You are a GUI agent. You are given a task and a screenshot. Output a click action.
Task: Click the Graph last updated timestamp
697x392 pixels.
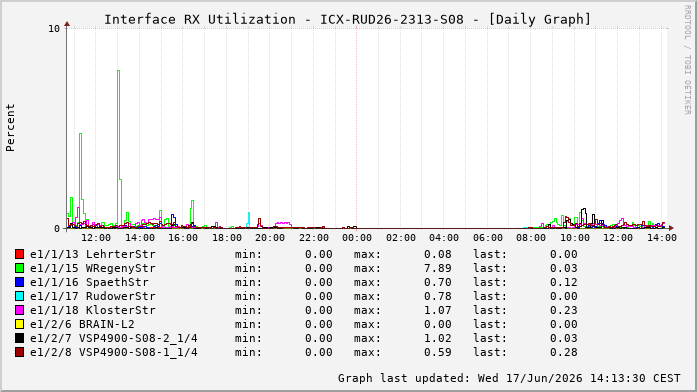pos(509,378)
